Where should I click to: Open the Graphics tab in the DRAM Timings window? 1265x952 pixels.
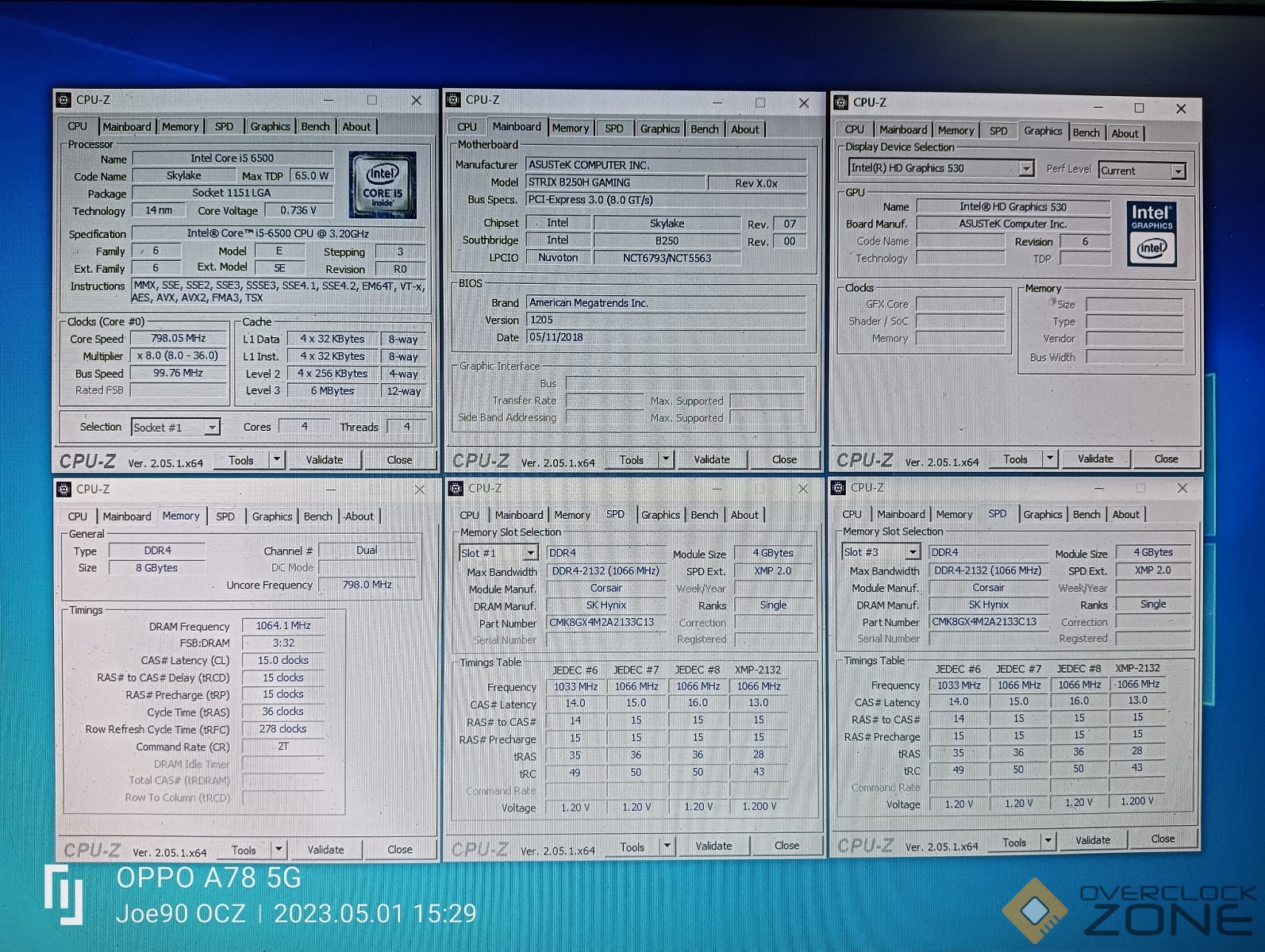[x=272, y=516]
